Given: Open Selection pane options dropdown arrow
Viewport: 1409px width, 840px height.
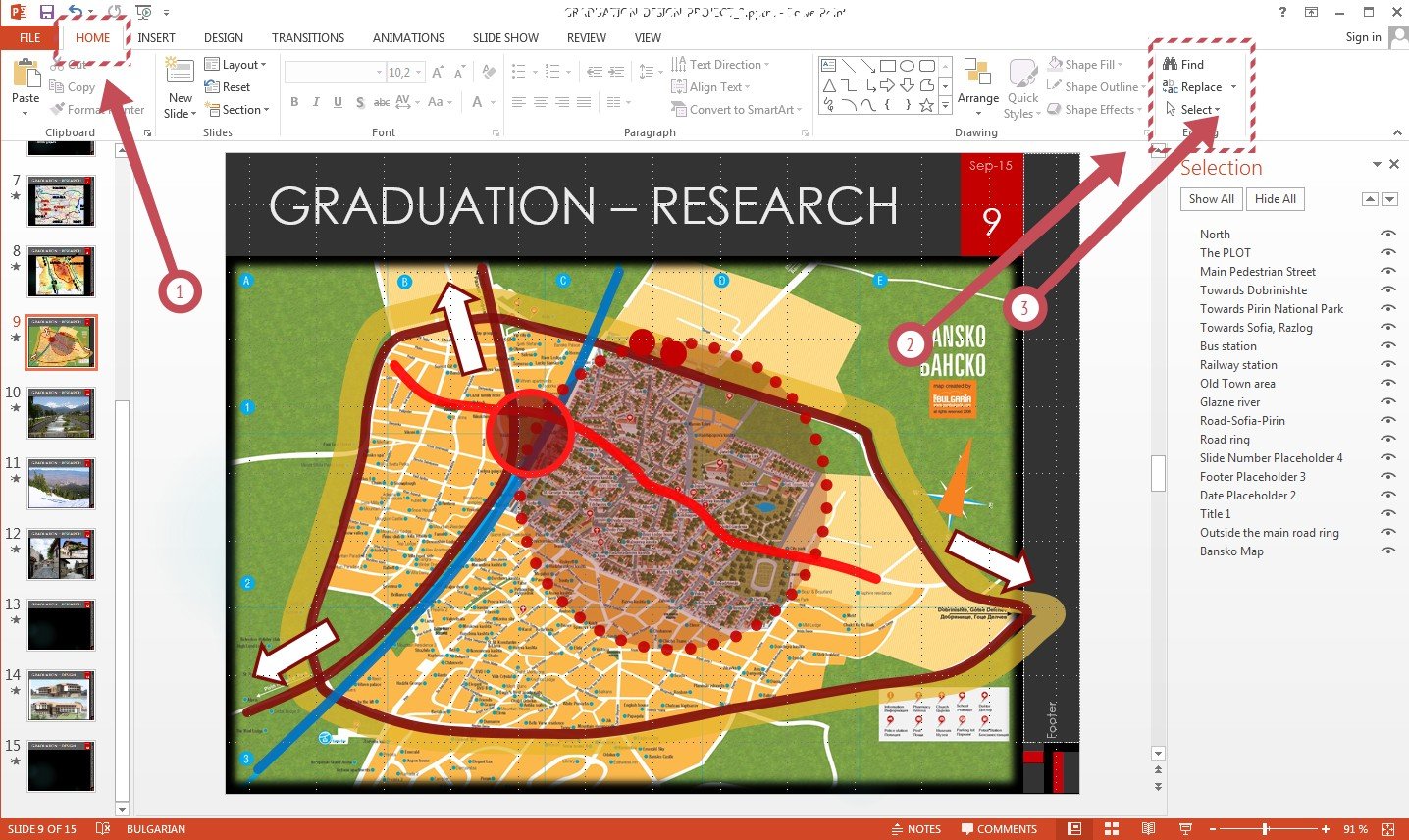Looking at the screenshot, I should coord(1377,165).
